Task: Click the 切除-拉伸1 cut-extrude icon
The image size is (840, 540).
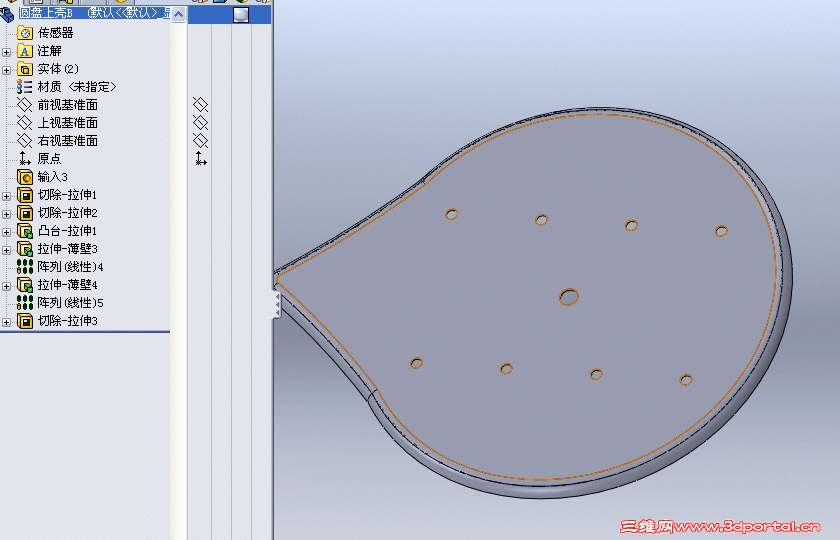Action: (25, 194)
